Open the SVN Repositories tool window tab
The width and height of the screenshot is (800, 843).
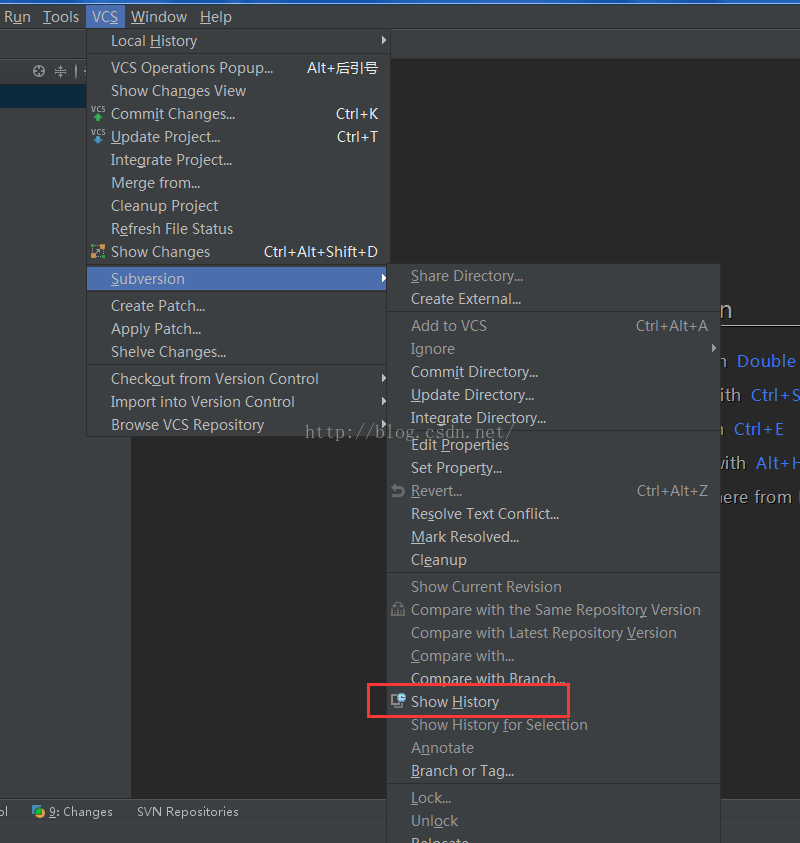point(188,812)
